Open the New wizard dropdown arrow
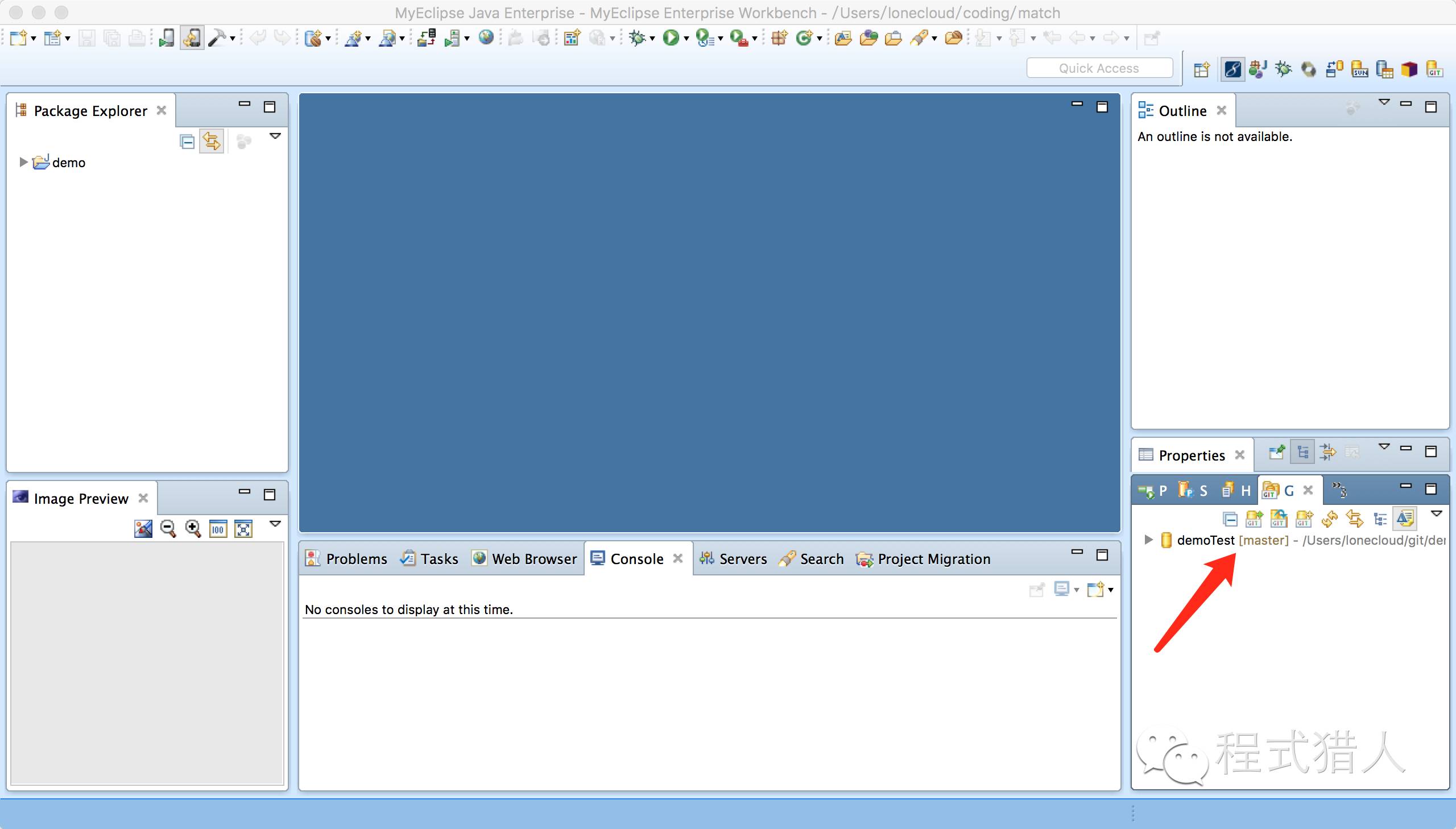Screen dimensions: 1456x829 coord(33,39)
